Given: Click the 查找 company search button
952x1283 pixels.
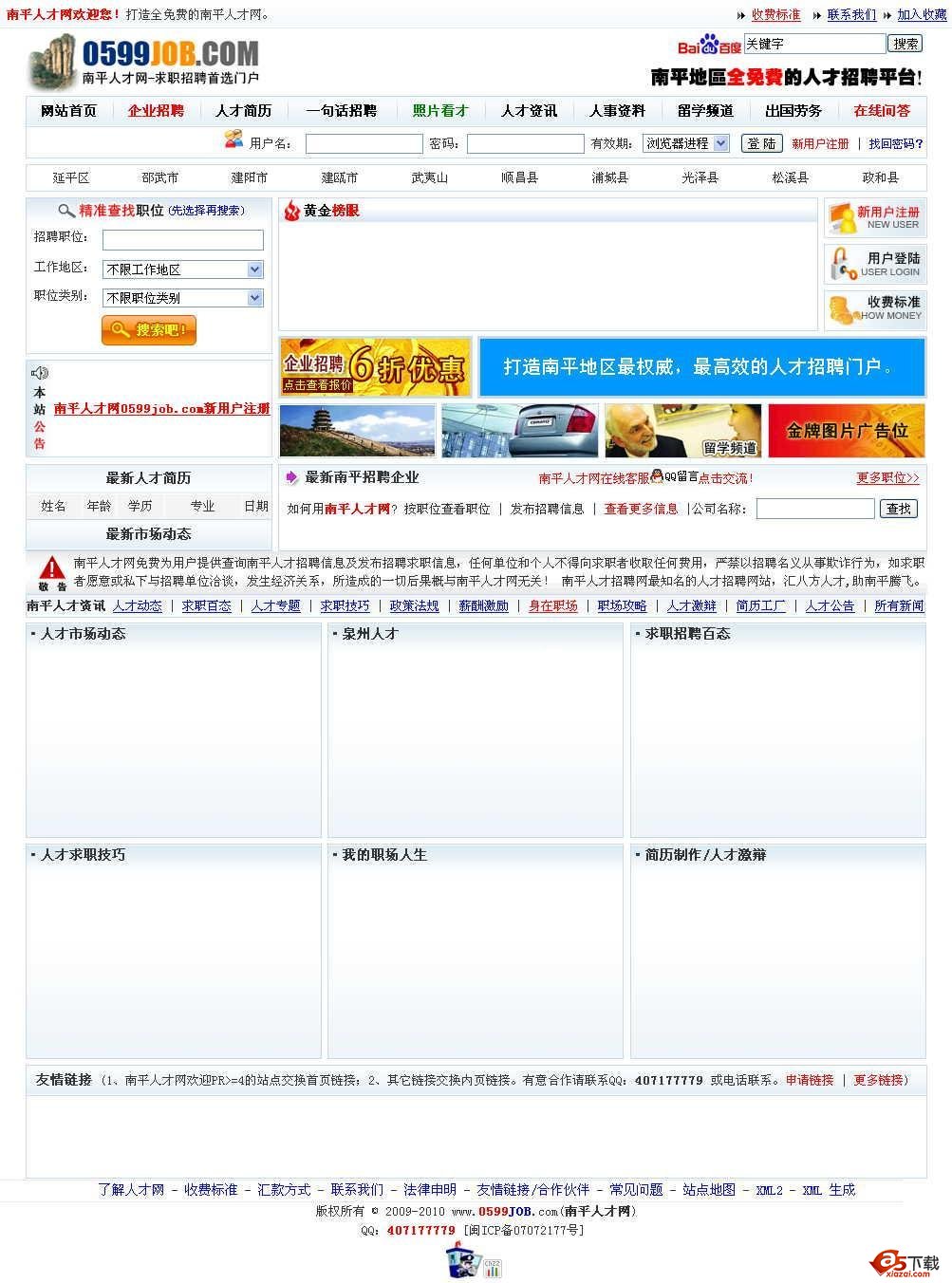Looking at the screenshot, I should (x=898, y=509).
